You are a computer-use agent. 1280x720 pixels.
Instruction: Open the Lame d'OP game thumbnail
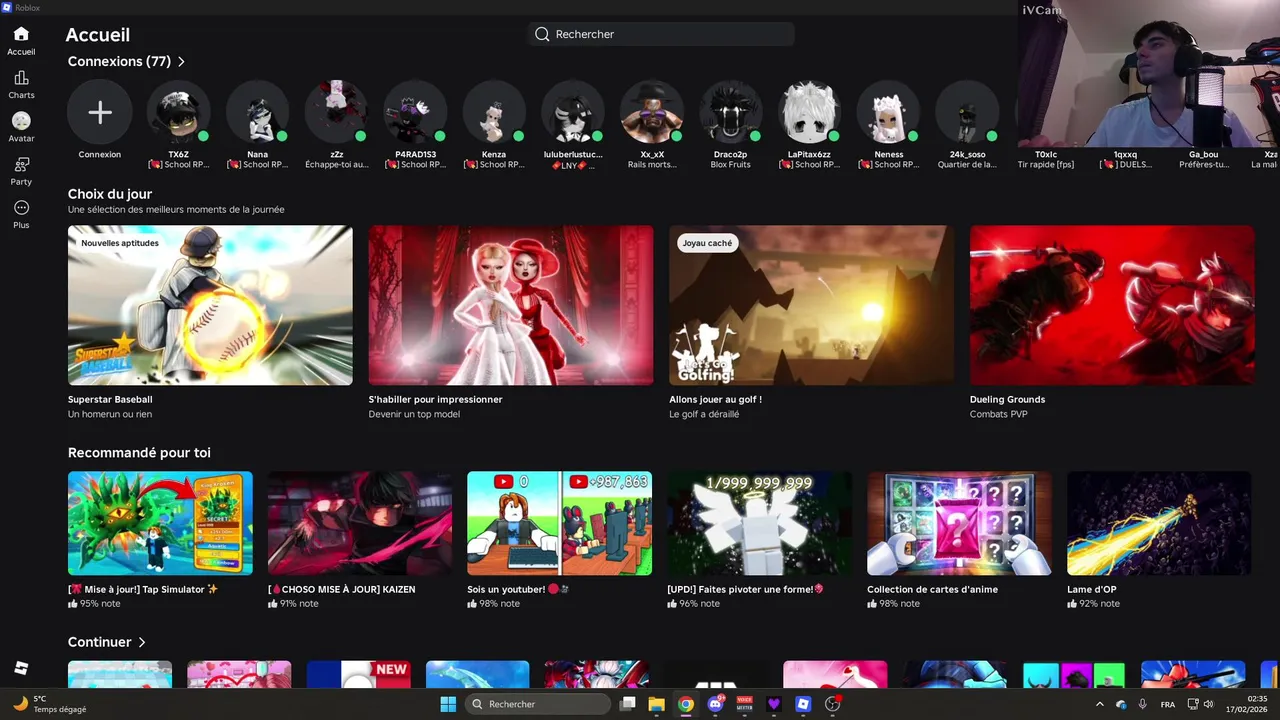pyautogui.click(x=1159, y=523)
